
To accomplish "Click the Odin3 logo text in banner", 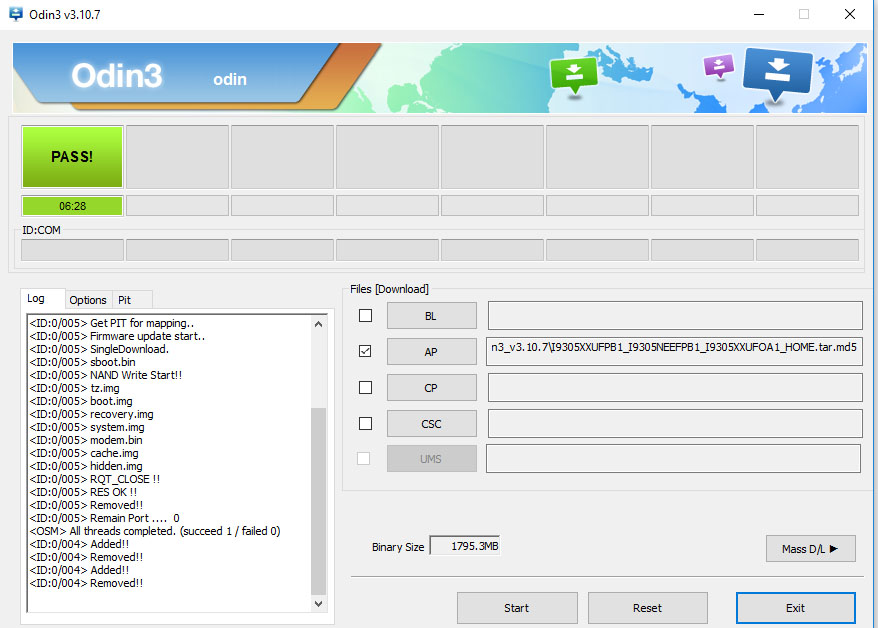I will 117,75.
